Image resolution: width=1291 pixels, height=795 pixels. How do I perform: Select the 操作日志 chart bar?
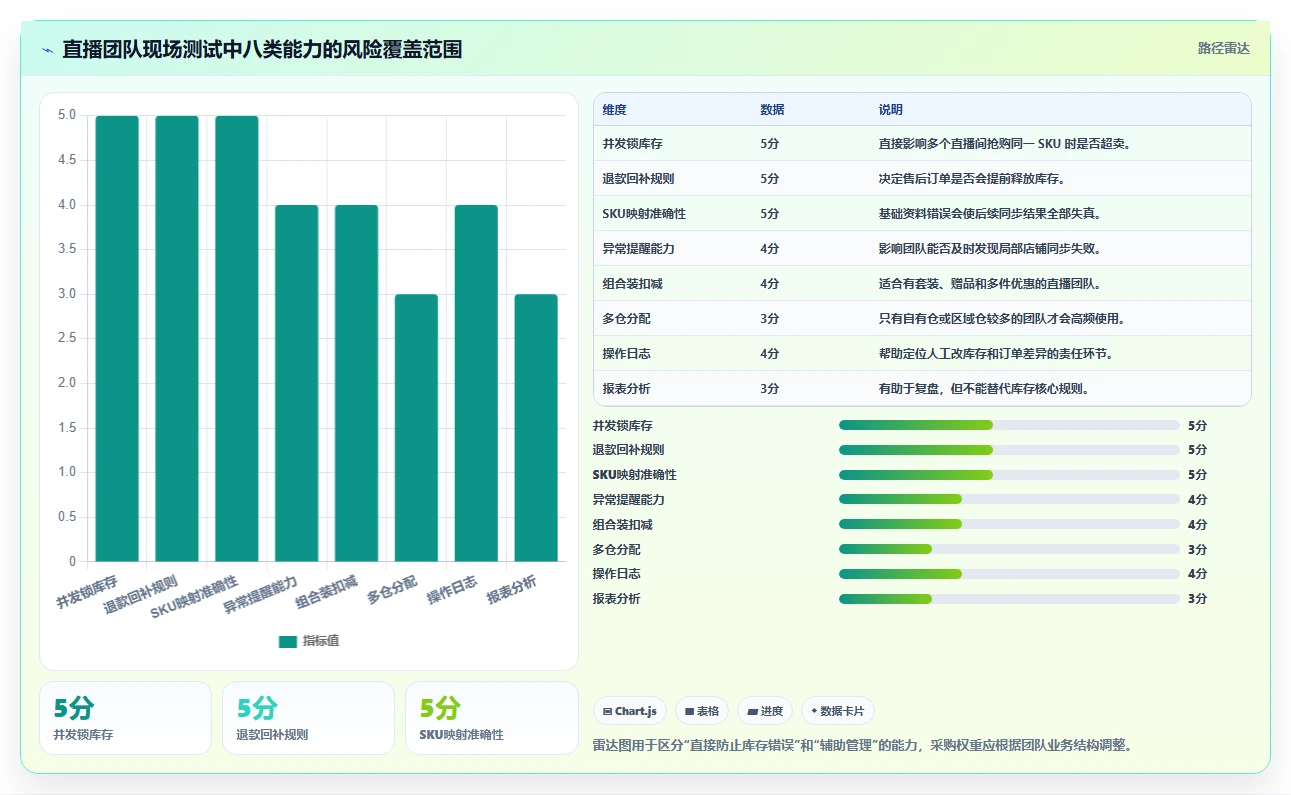[476, 383]
